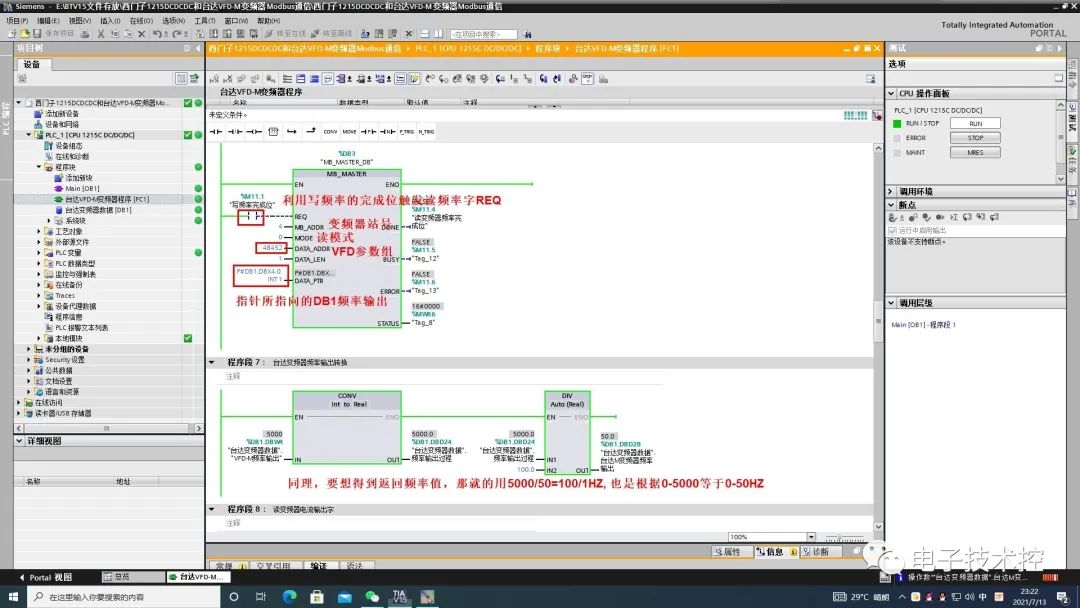Open the 在线(O) menu
Screen dimensions: 1080x608
(142, 21)
